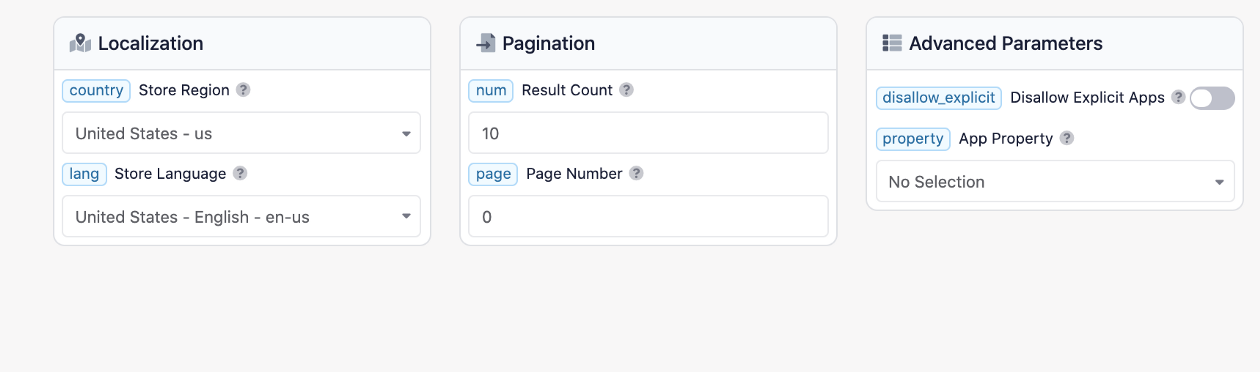Expand the Store Language dropdown
This screenshot has height=372, width=1260.
pyautogui.click(x=241, y=217)
